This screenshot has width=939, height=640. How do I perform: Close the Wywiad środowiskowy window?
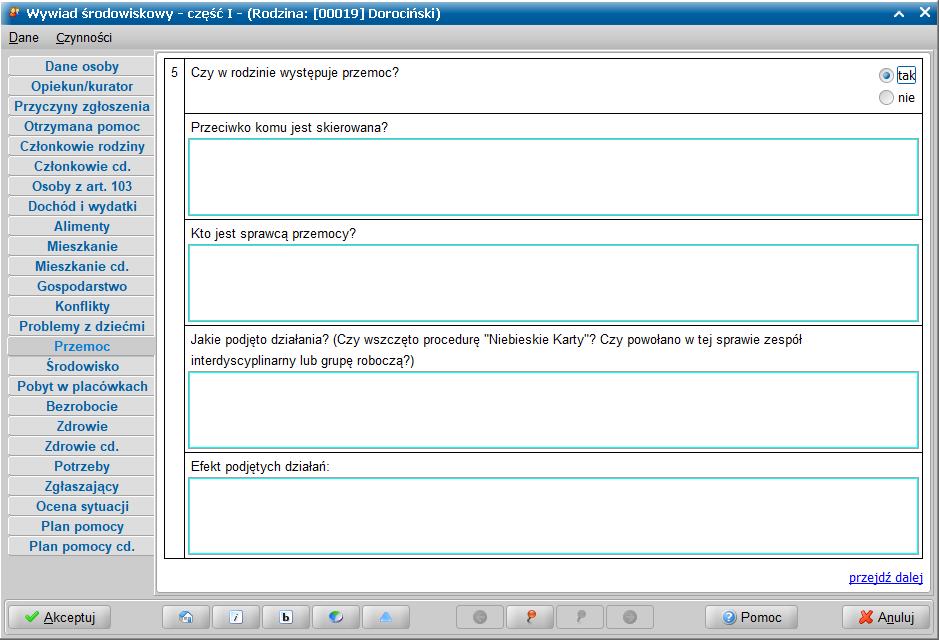click(x=925, y=13)
